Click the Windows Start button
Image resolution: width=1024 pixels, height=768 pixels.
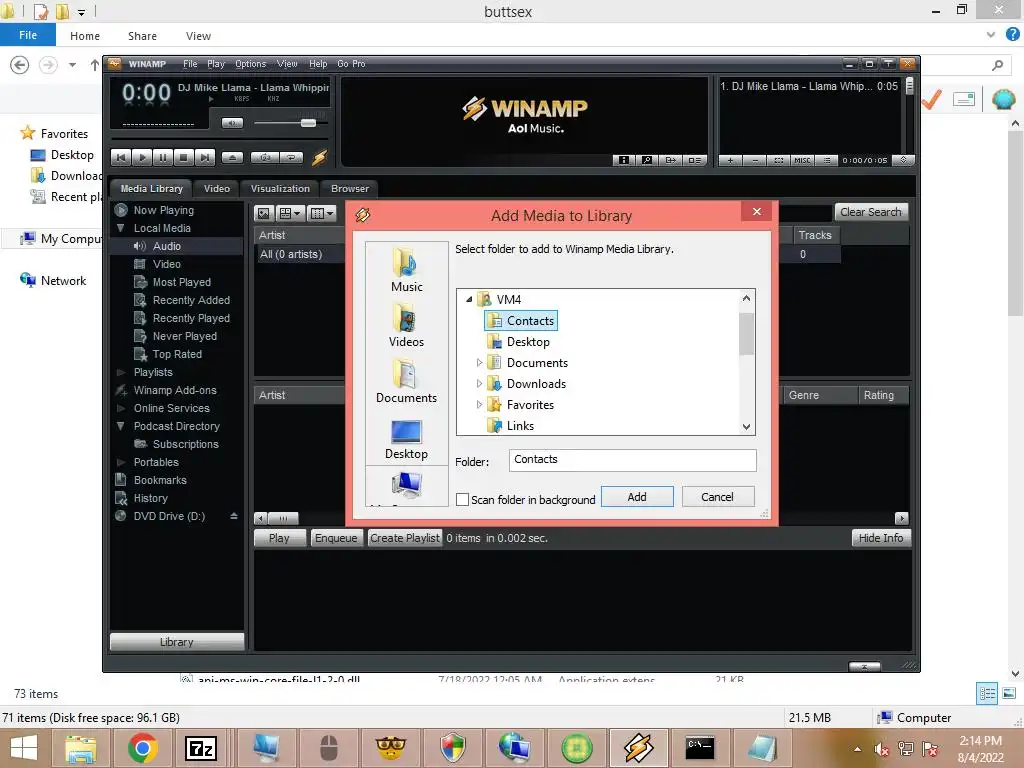(x=24, y=748)
